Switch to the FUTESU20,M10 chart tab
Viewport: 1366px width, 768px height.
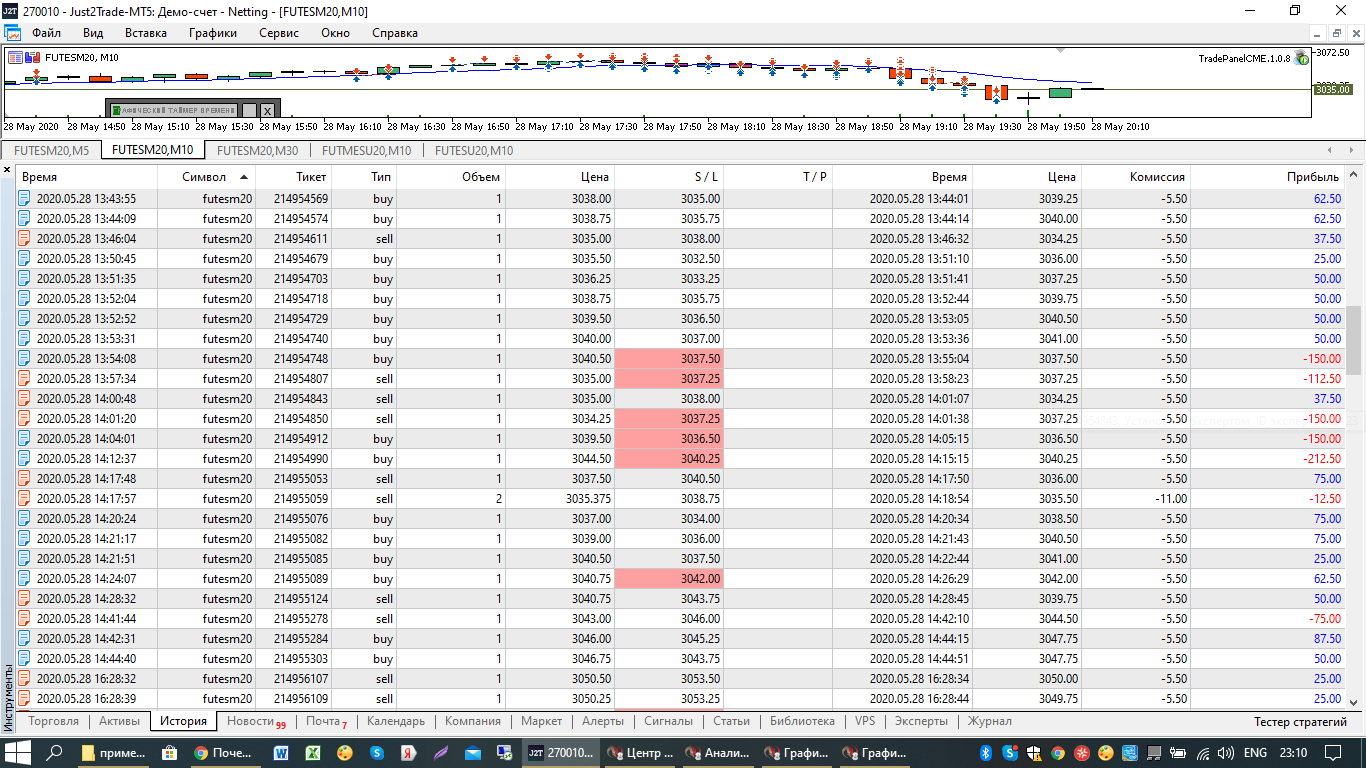pyautogui.click(x=472, y=150)
